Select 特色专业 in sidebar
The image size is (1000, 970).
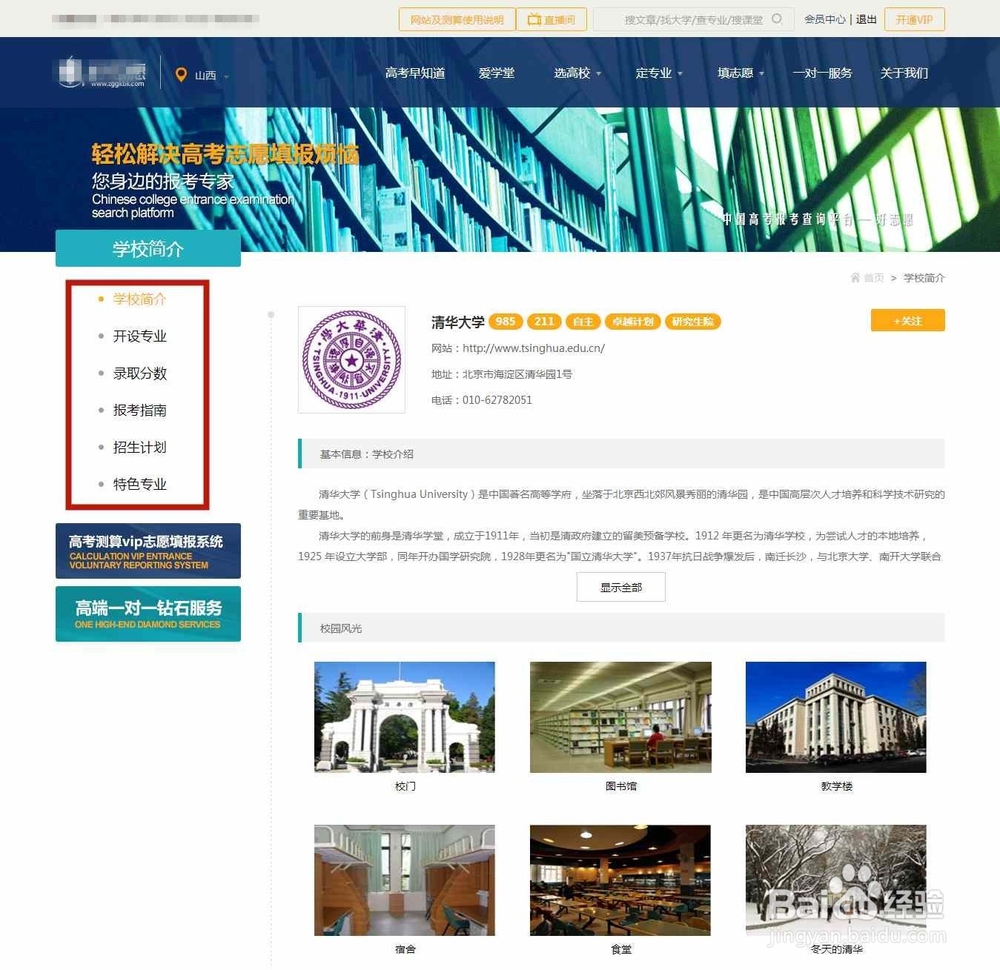139,483
